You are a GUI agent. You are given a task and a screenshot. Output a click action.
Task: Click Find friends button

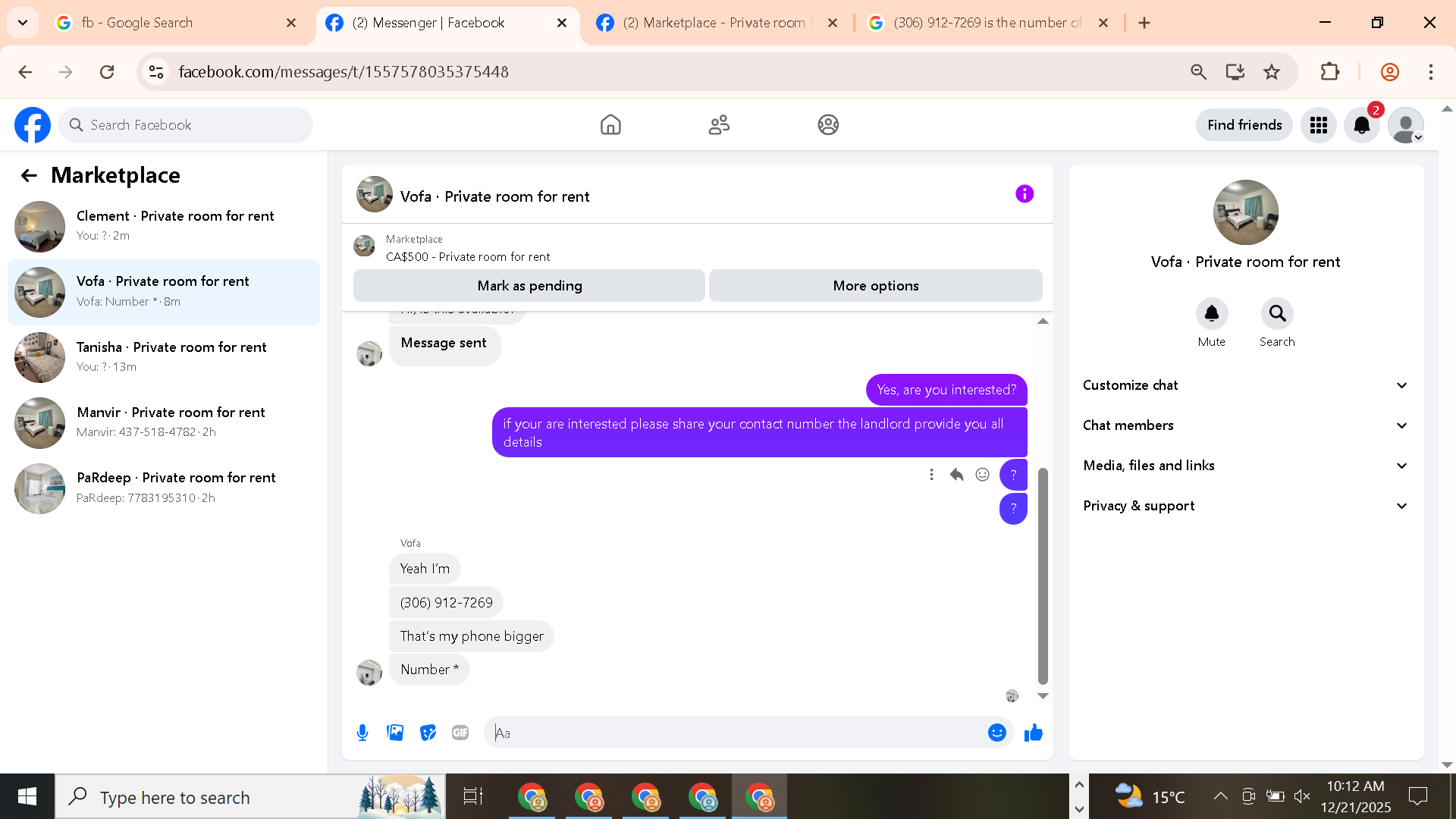pos(1244,125)
